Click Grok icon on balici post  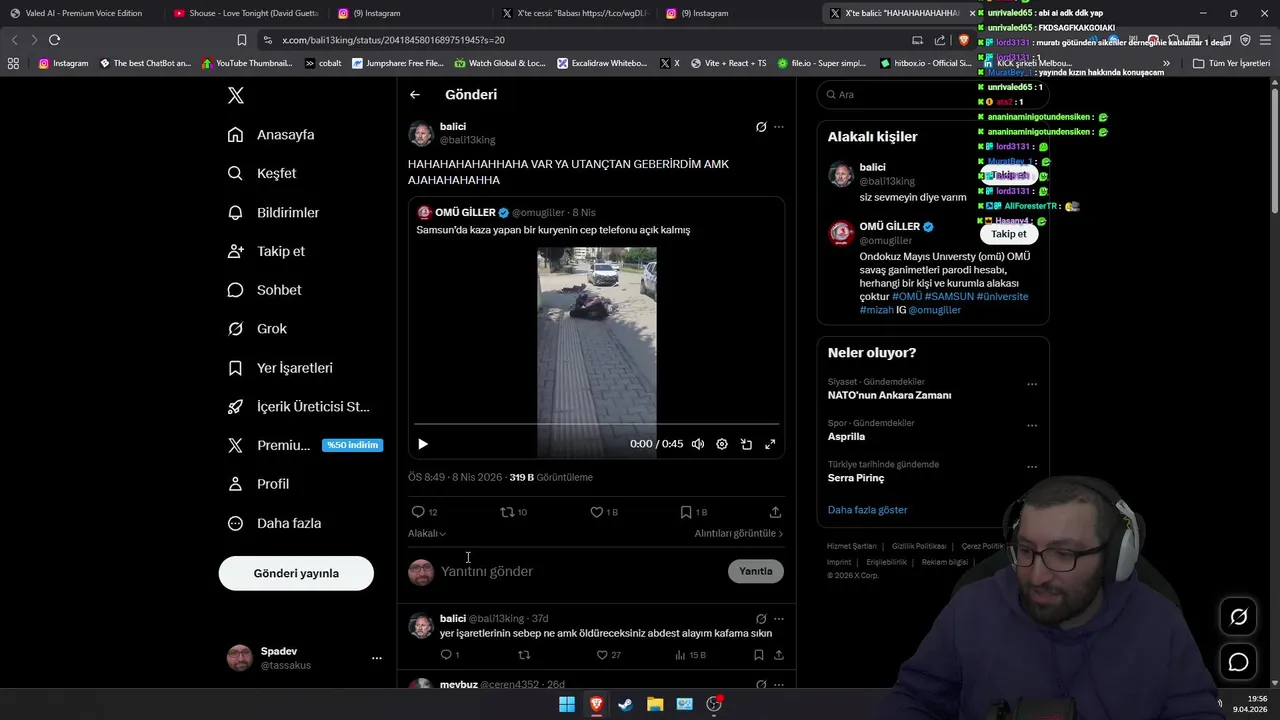tap(761, 127)
